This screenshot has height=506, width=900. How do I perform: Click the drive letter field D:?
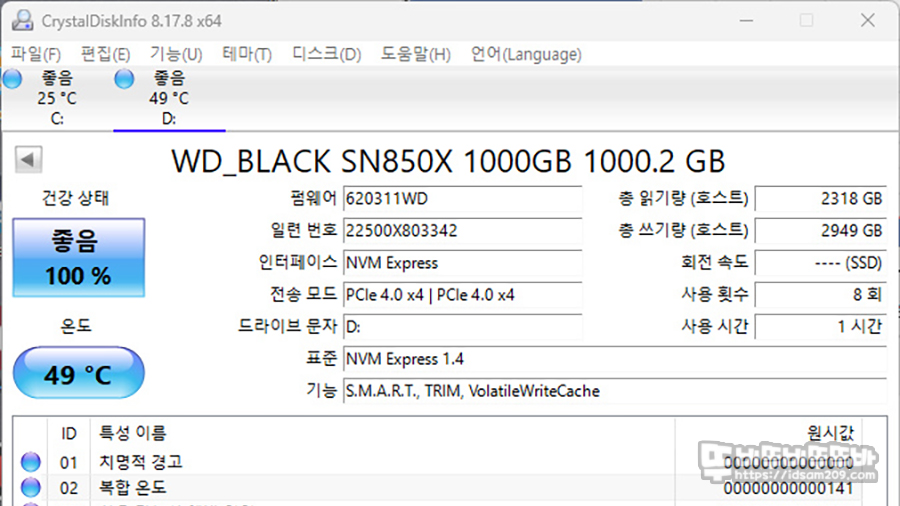(463, 327)
